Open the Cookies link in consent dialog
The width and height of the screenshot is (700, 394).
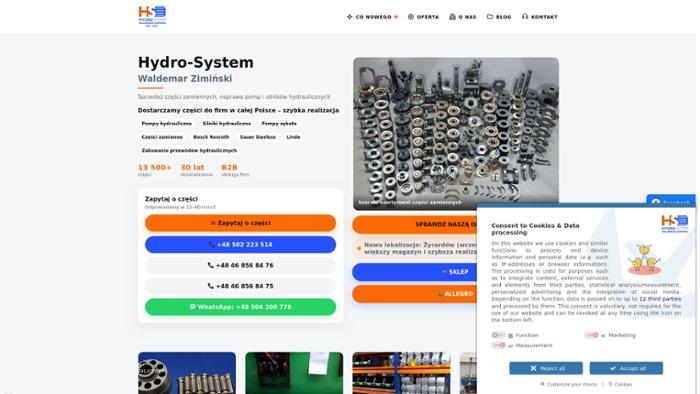pyautogui.click(x=620, y=384)
